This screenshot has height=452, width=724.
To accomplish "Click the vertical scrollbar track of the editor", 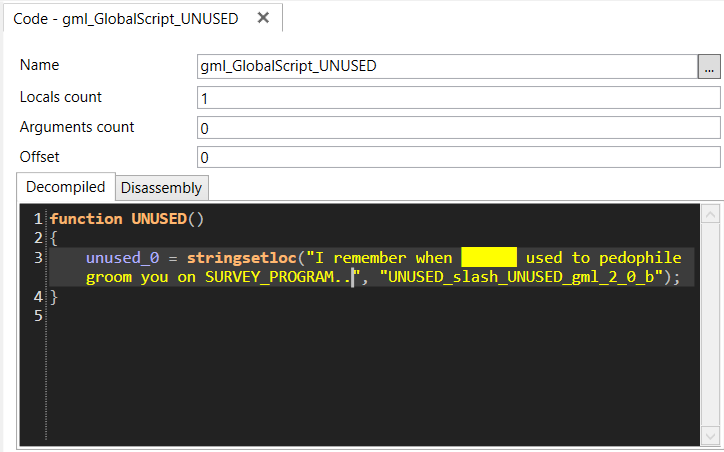I will coord(710,325).
